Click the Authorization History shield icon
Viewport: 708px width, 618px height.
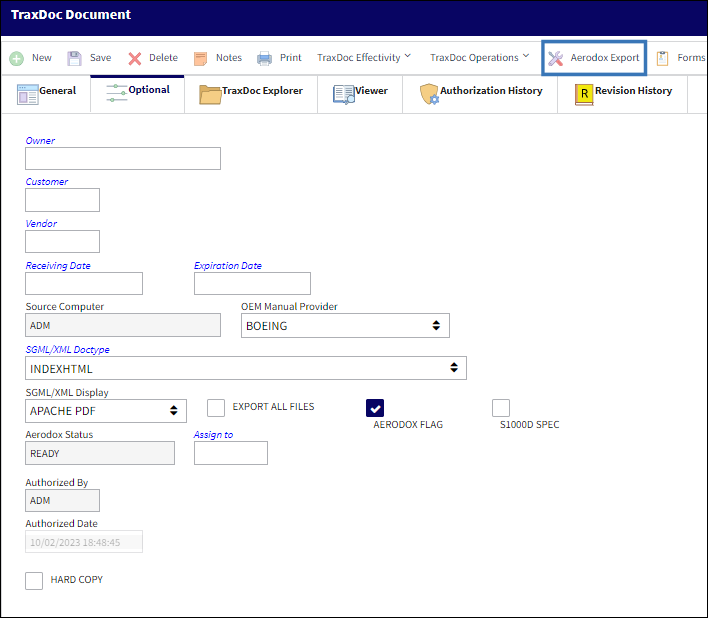click(429, 94)
